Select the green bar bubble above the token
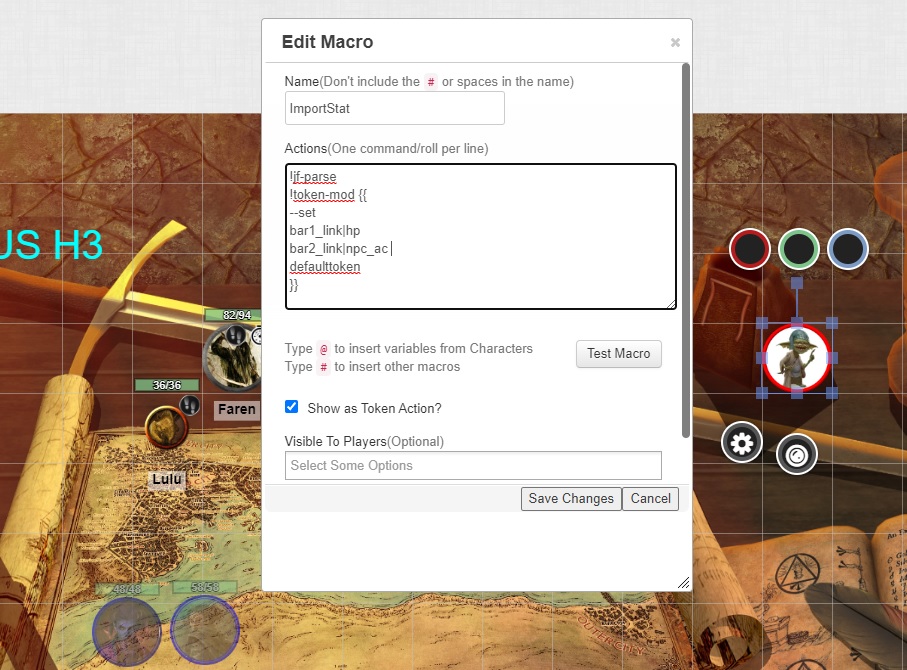This screenshot has width=907, height=670. (x=799, y=249)
